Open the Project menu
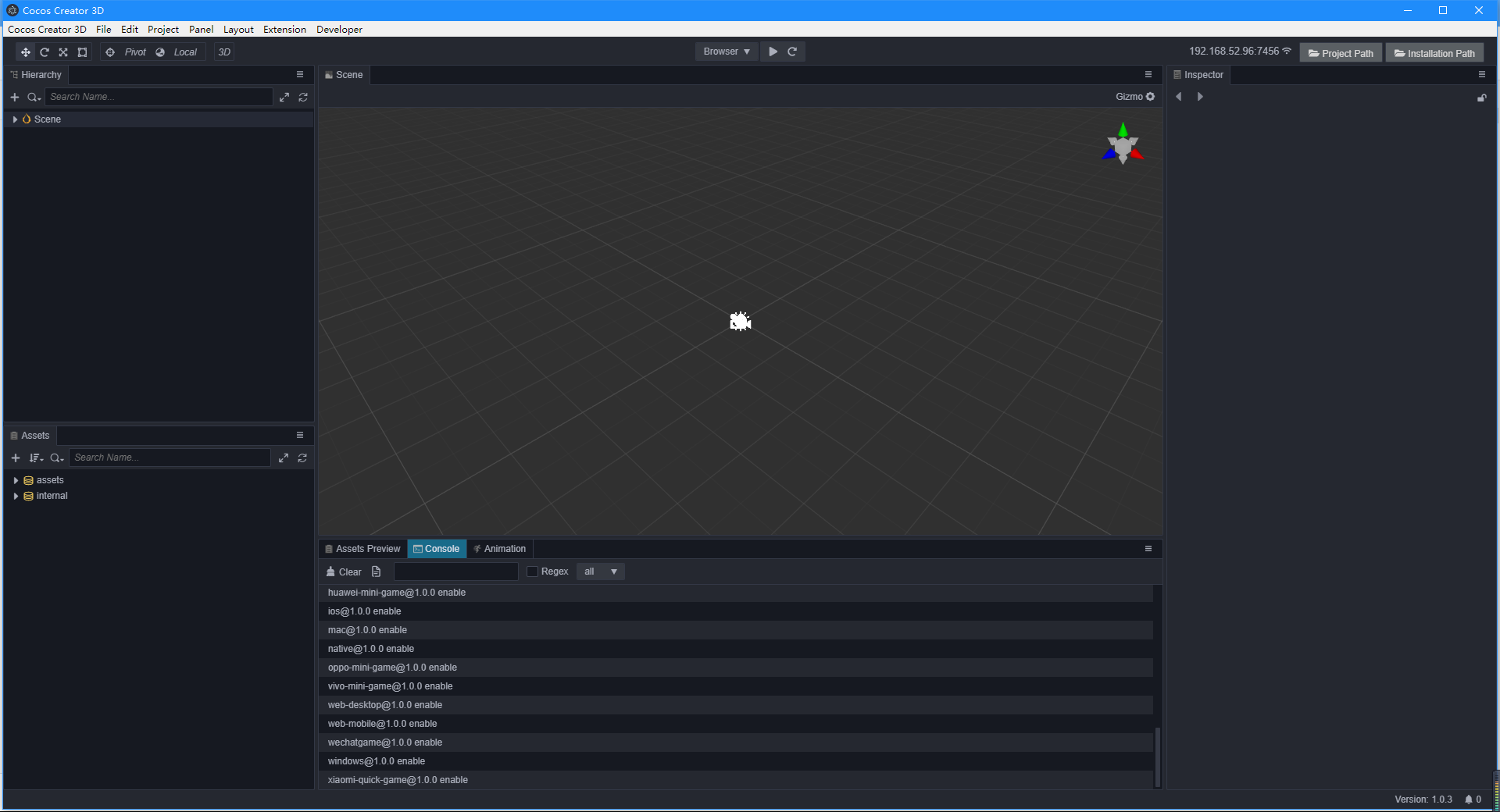This screenshot has height=812, width=1500. pyautogui.click(x=163, y=30)
